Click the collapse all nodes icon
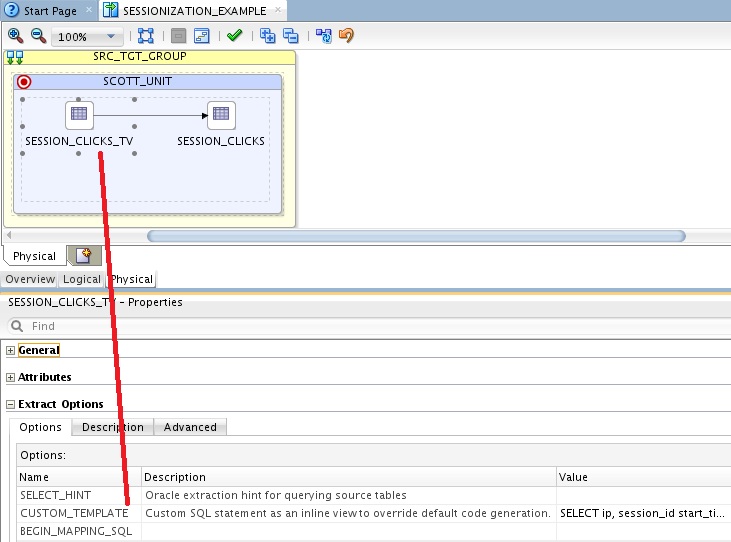This screenshot has height=542, width=731. coord(290,36)
